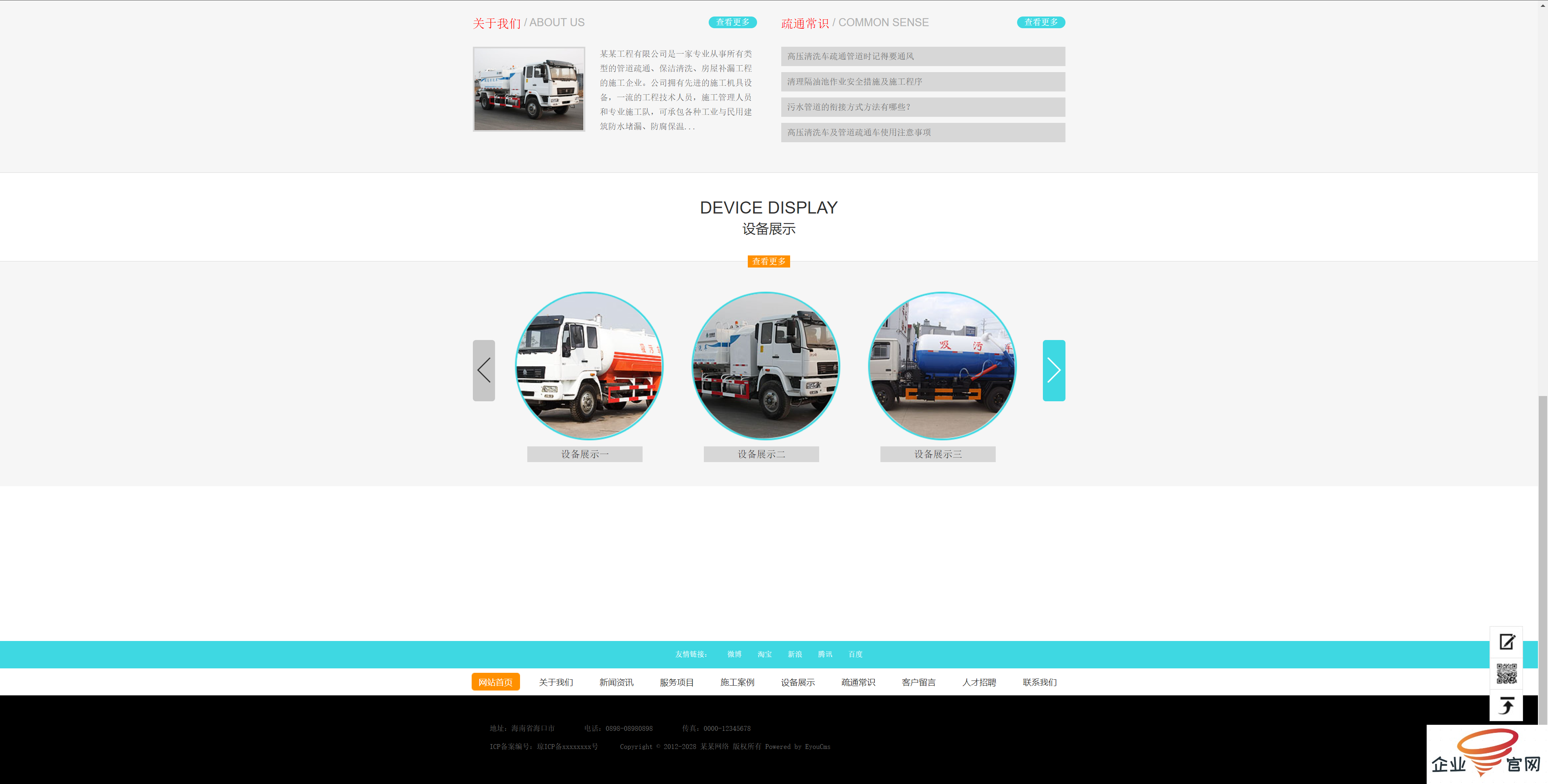Open the 腾讯 friendly link
The width and height of the screenshot is (1548, 784).
coord(825,654)
